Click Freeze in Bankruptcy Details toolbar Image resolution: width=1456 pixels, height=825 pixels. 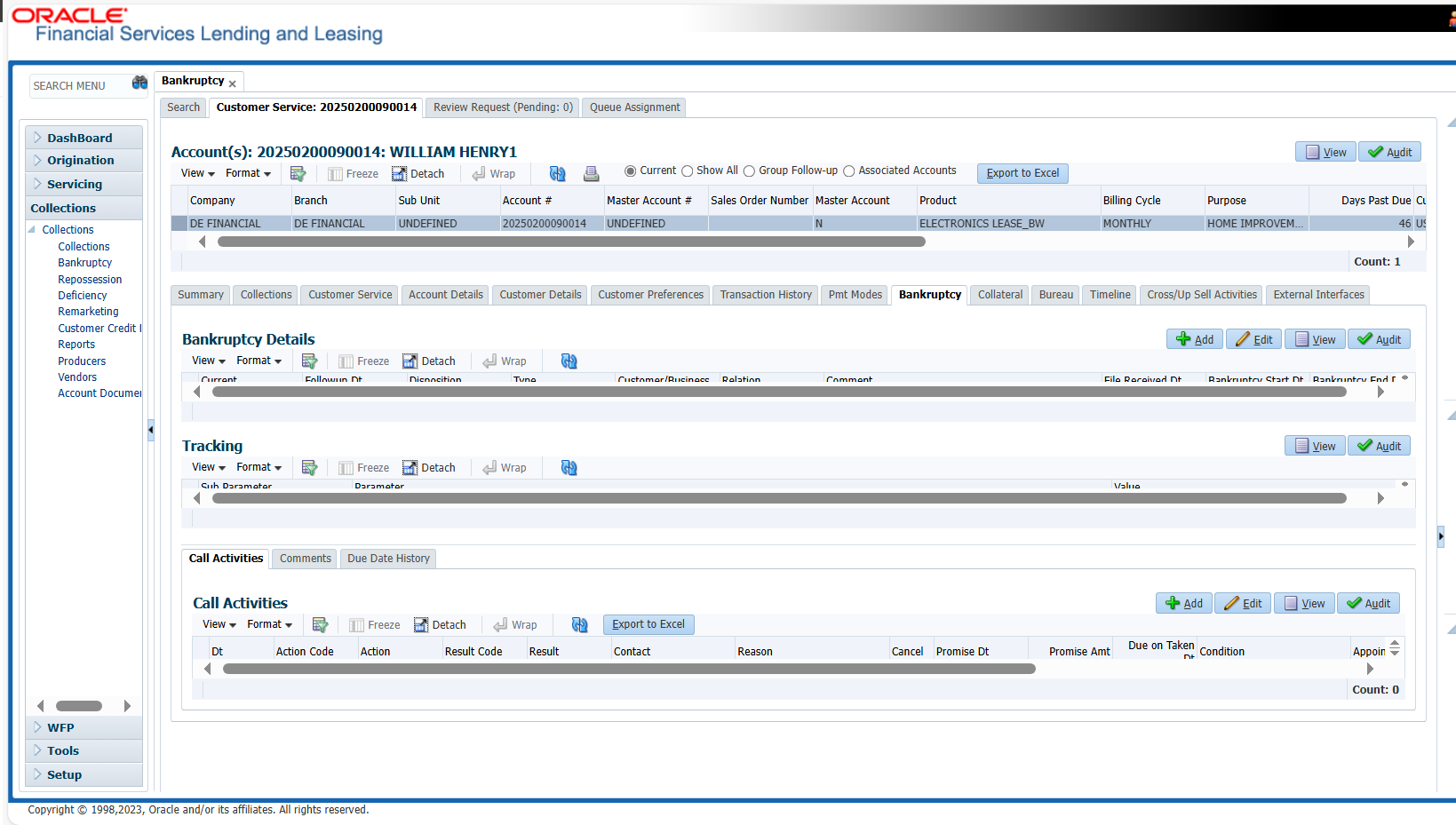coord(363,361)
